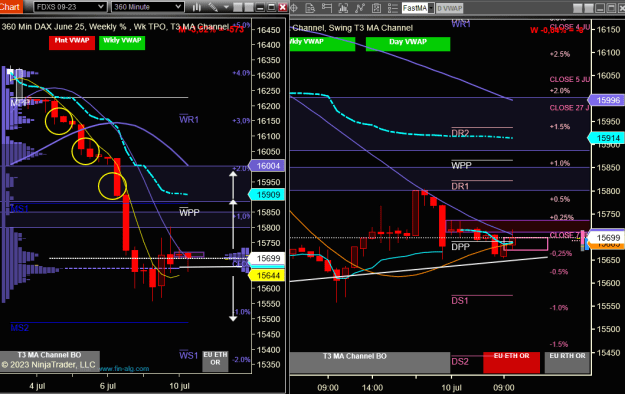
Task: Click the DR1 pivot label
Action: tap(460, 186)
